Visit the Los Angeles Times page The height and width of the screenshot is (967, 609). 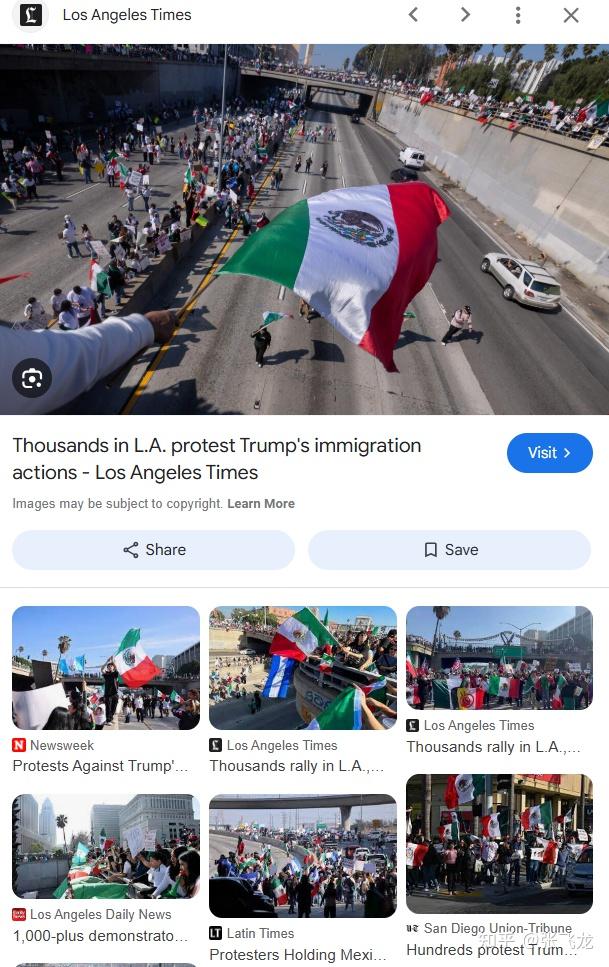tap(550, 453)
